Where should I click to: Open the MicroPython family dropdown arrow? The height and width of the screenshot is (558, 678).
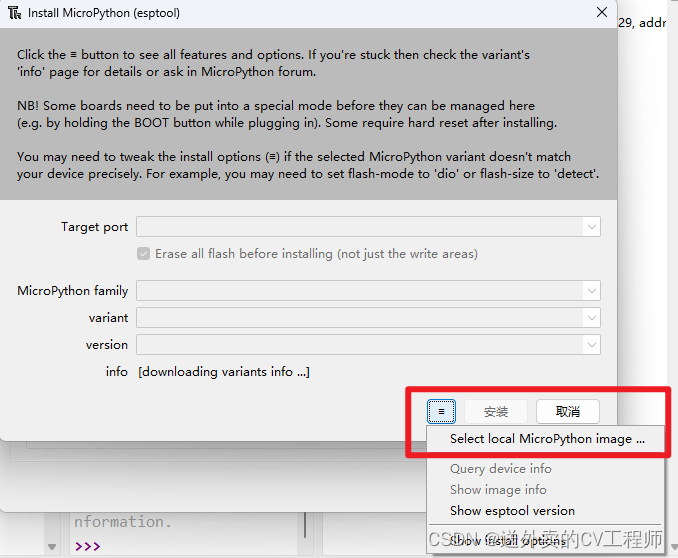pos(592,291)
